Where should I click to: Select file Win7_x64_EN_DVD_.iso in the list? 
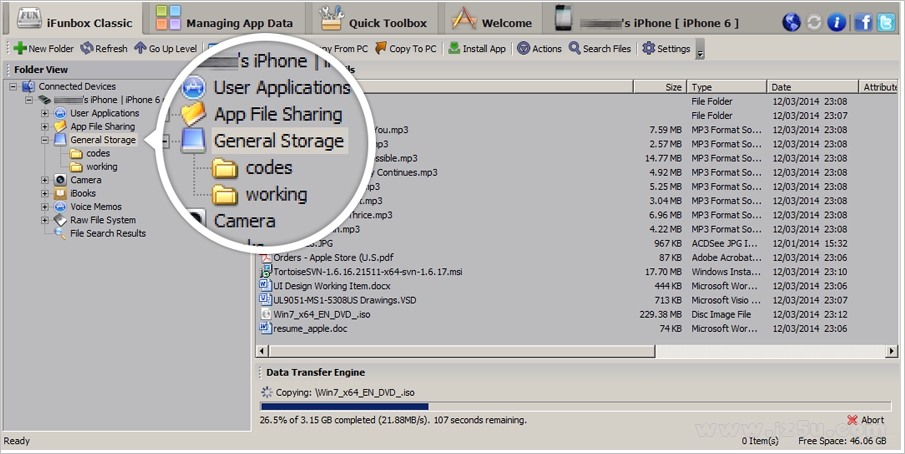(x=321, y=314)
